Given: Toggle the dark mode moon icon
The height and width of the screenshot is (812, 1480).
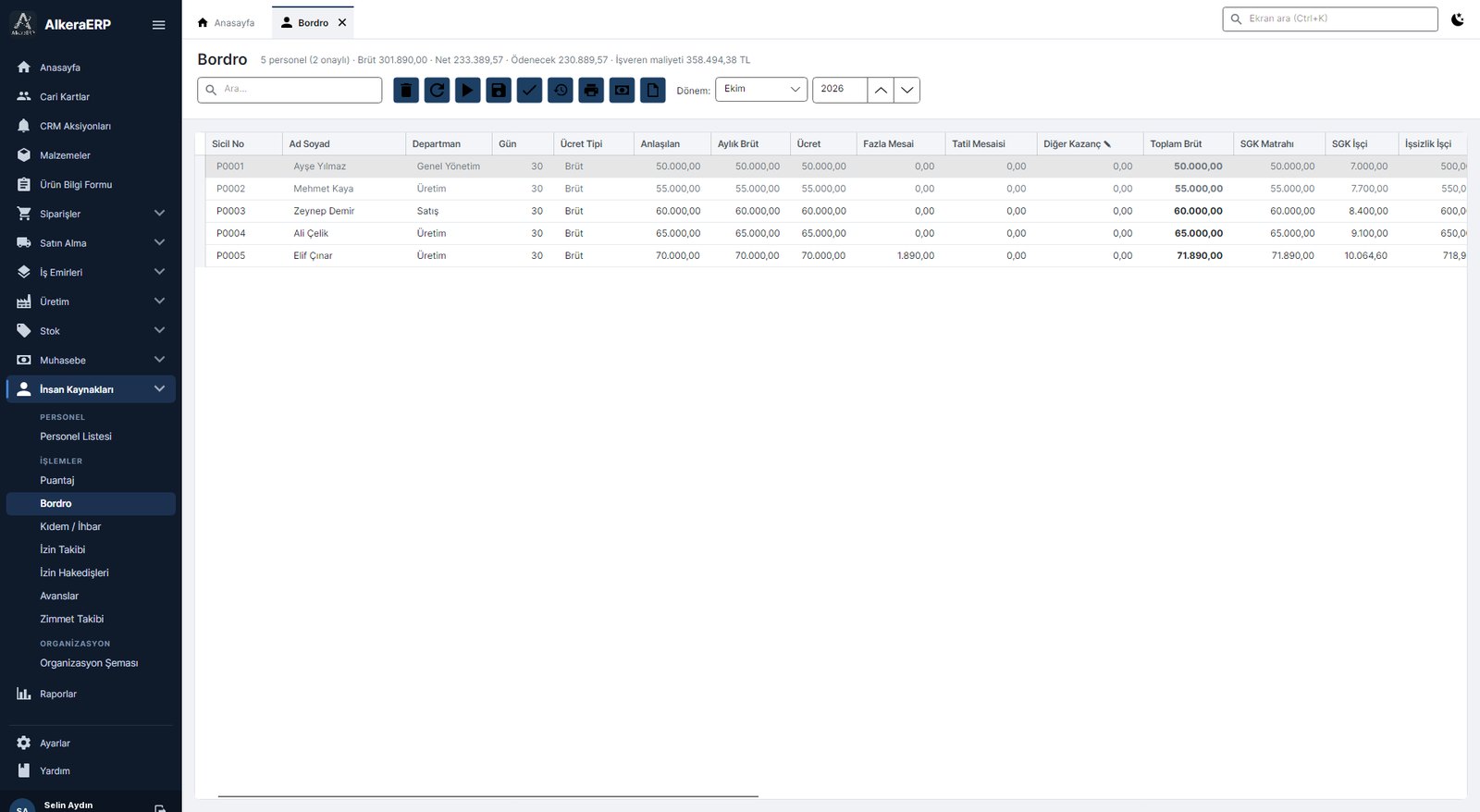Looking at the screenshot, I should pyautogui.click(x=1458, y=18).
